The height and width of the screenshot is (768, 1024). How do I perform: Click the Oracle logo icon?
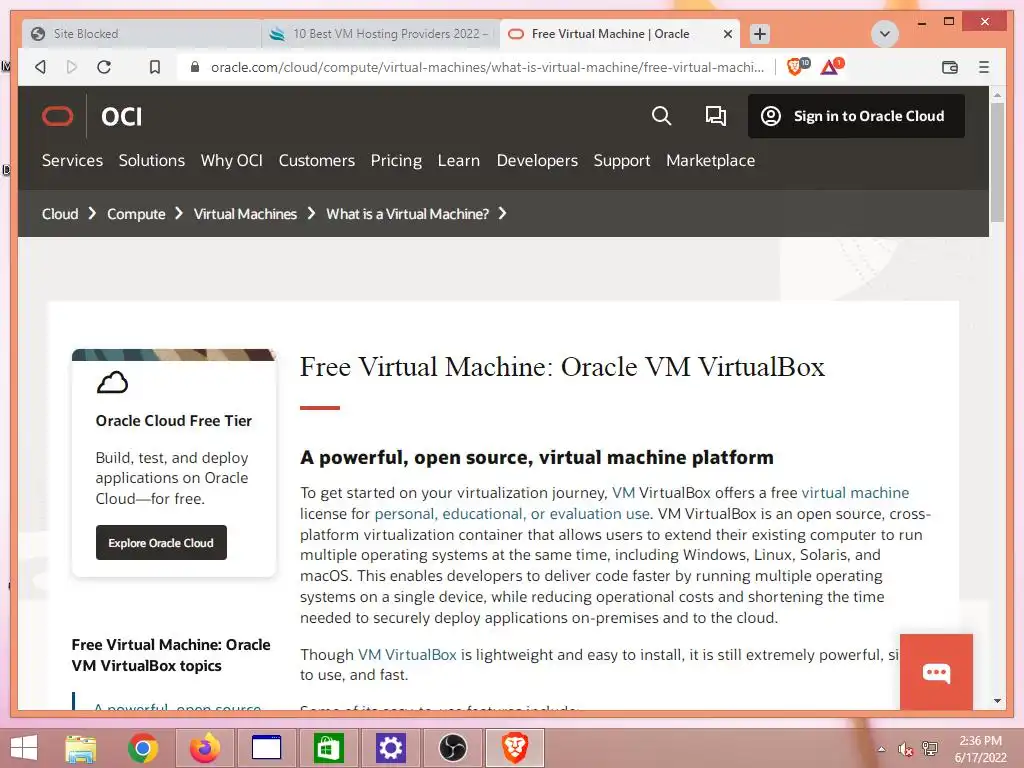[x=57, y=116]
